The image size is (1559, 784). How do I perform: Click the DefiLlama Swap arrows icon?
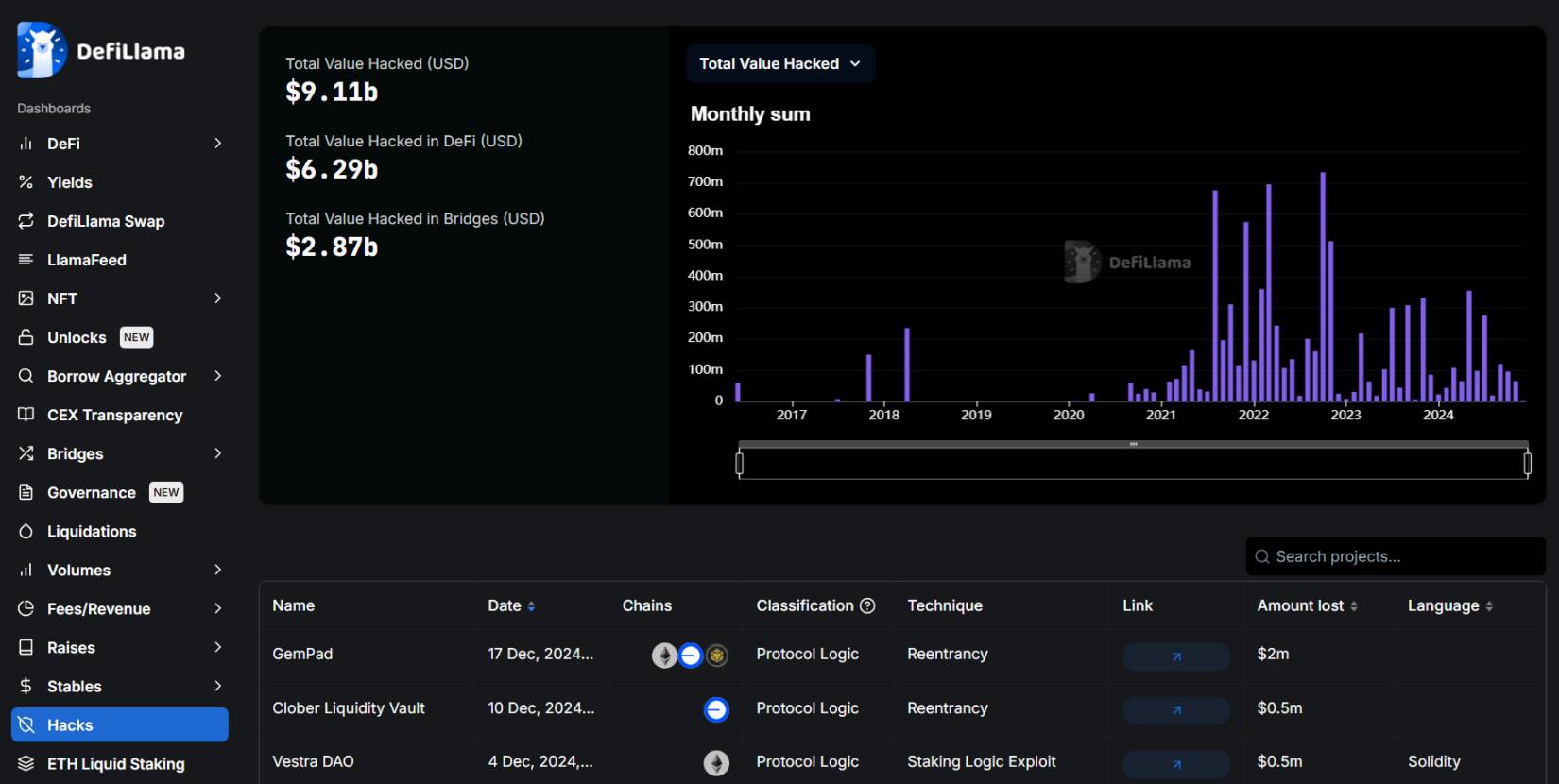tap(26, 221)
